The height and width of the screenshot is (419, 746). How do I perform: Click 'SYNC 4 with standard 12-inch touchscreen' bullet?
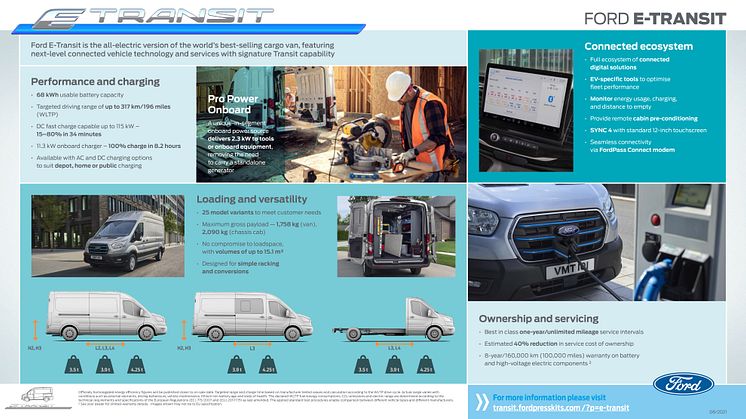(x=648, y=130)
